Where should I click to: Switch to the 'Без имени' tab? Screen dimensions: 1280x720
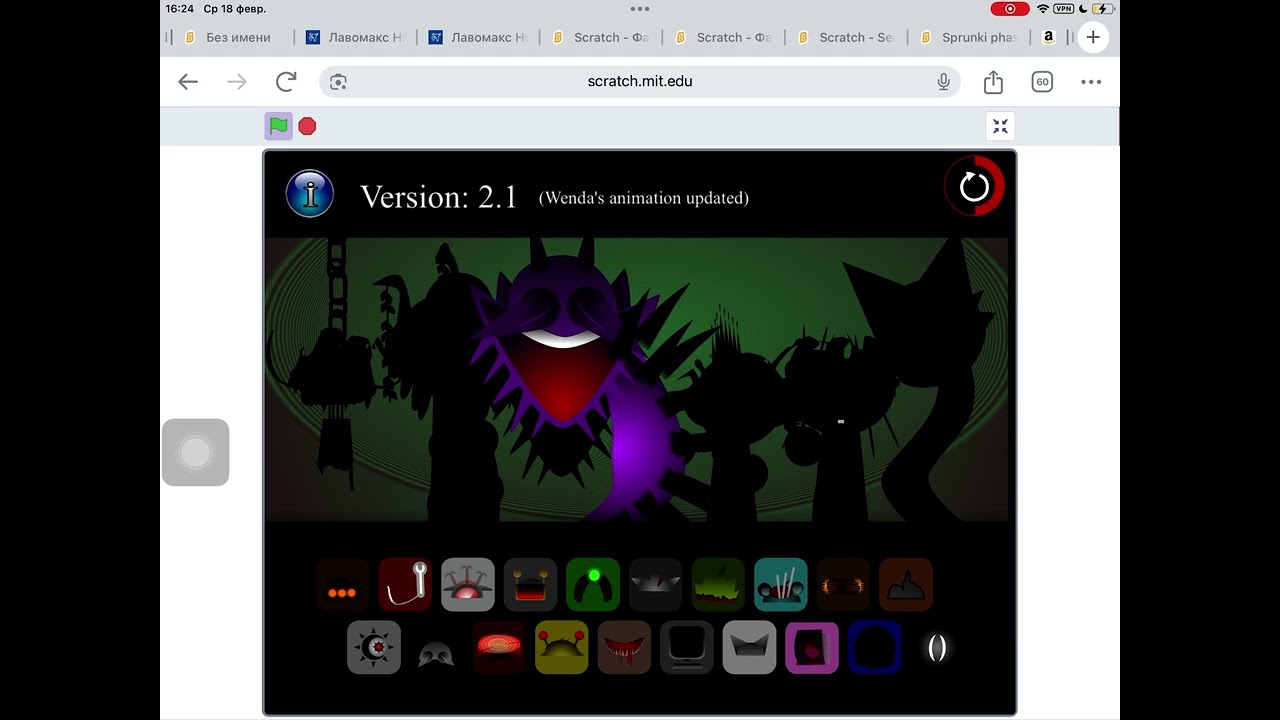click(x=230, y=37)
